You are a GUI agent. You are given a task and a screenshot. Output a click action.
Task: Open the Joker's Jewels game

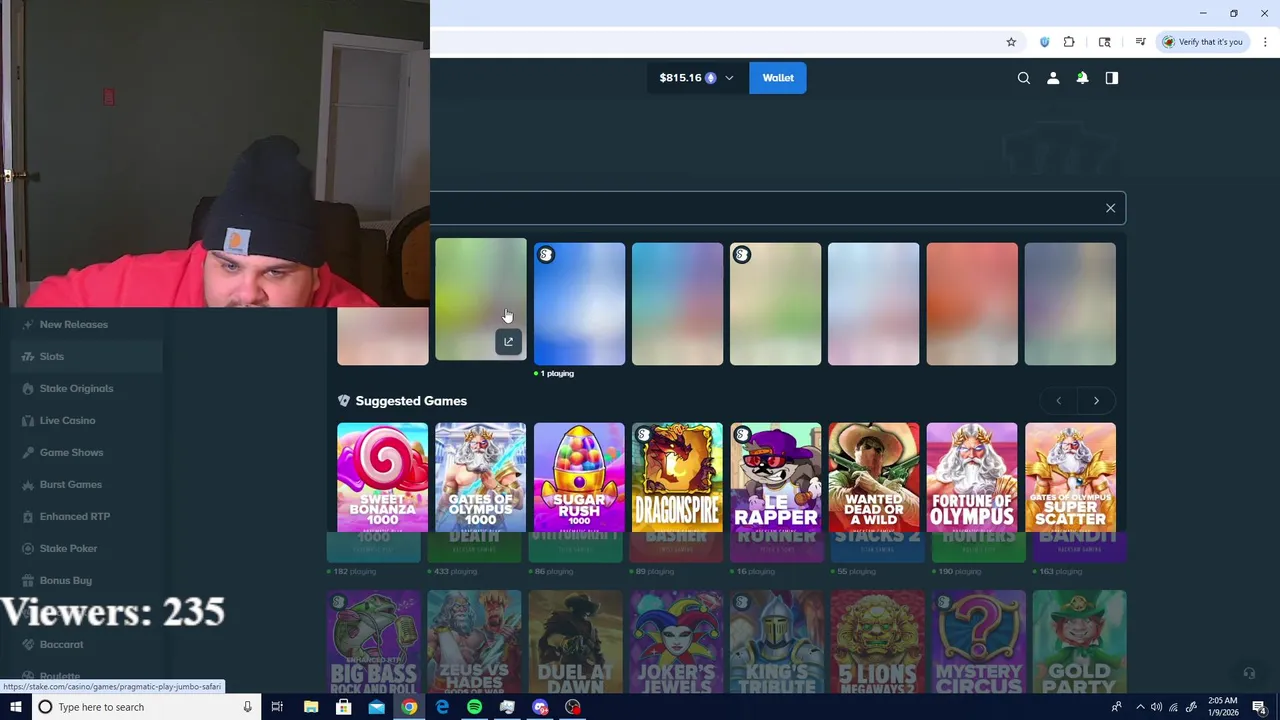tap(676, 642)
